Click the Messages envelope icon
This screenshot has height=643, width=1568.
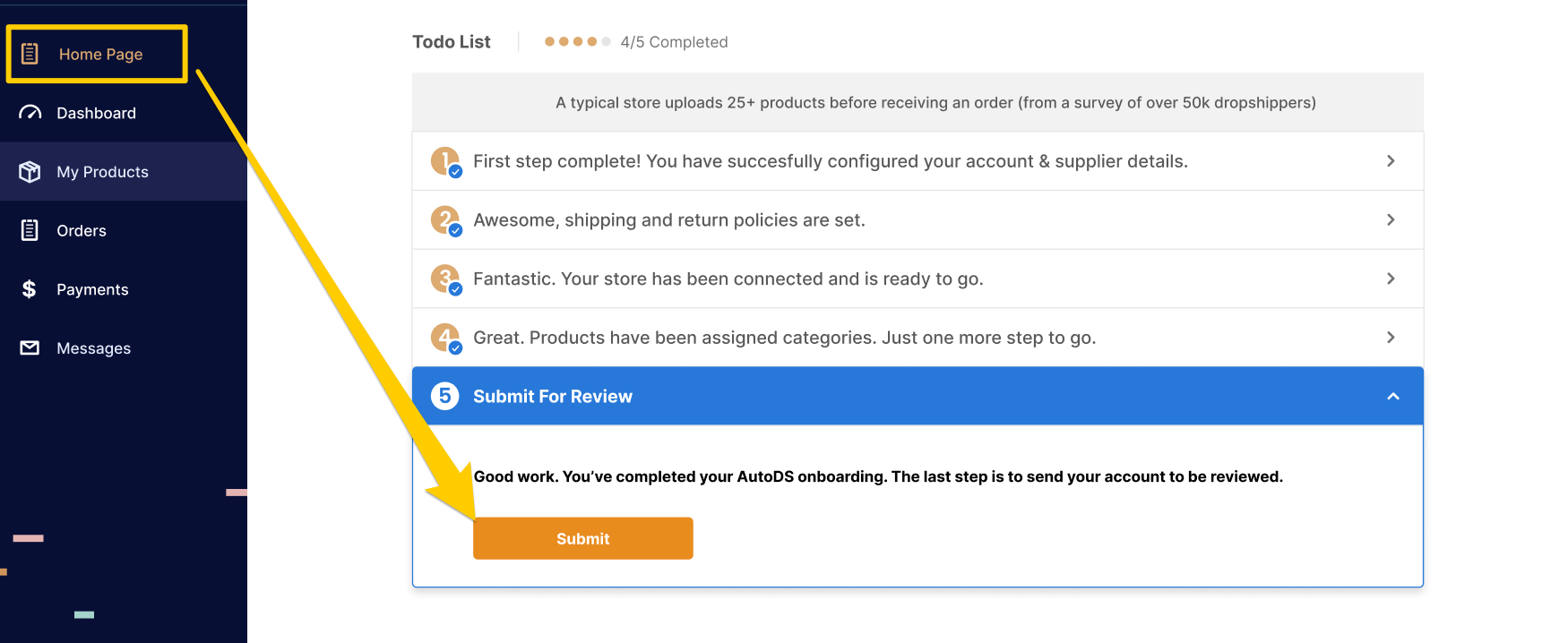pos(30,347)
